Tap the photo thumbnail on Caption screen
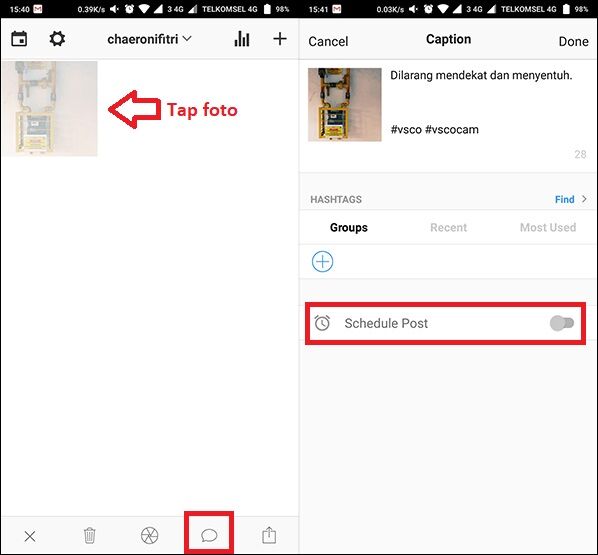Viewport: 598px width, 555px height. (345, 105)
